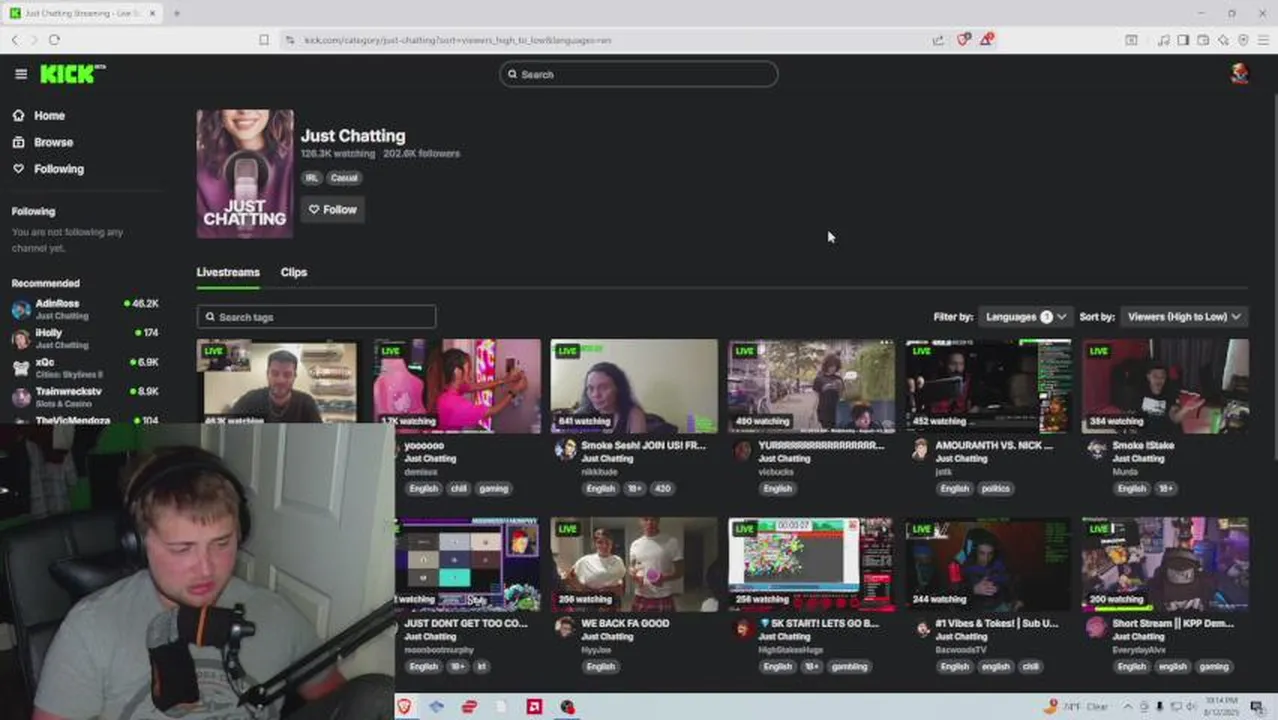Open the WE BACK FA GOOD stream thumbnail
The image size is (1278, 720).
634,564
